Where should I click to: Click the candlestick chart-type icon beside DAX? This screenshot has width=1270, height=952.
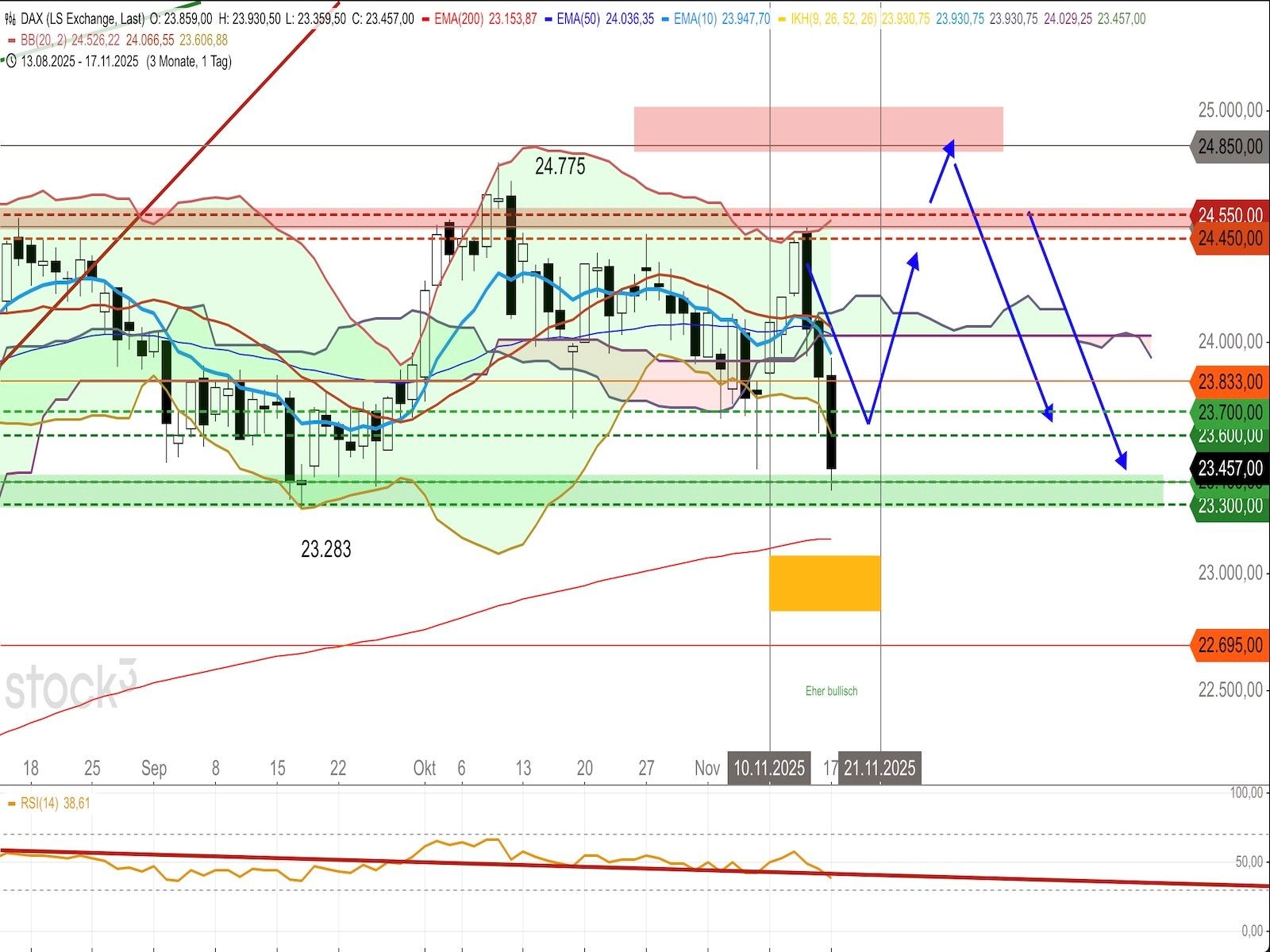tap(11, 18)
